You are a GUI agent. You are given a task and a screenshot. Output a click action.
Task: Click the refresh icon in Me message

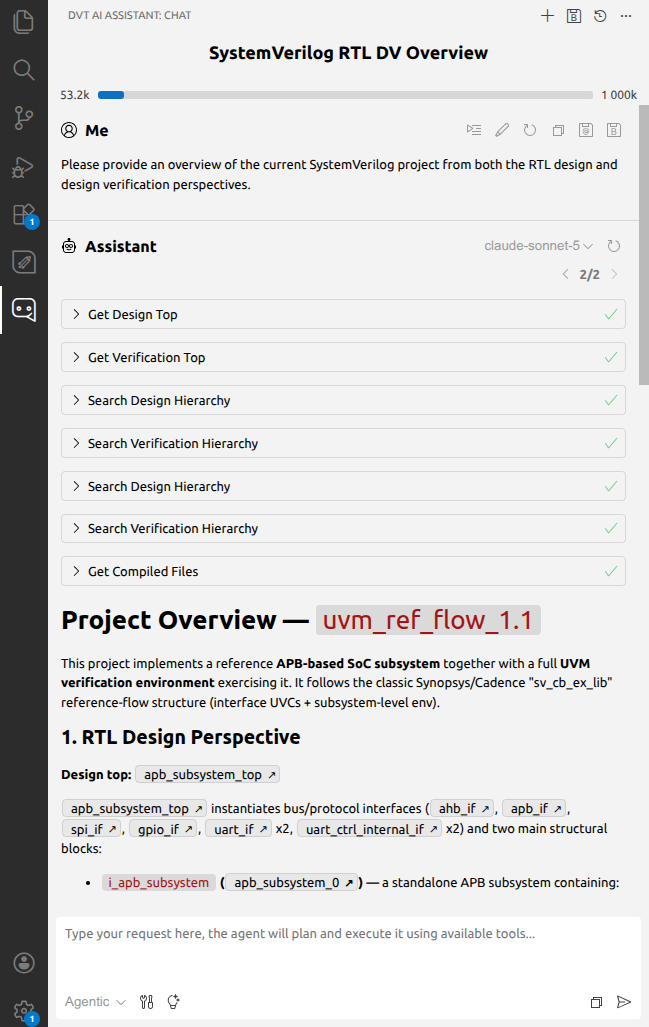pyautogui.click(x=530, y=130)
